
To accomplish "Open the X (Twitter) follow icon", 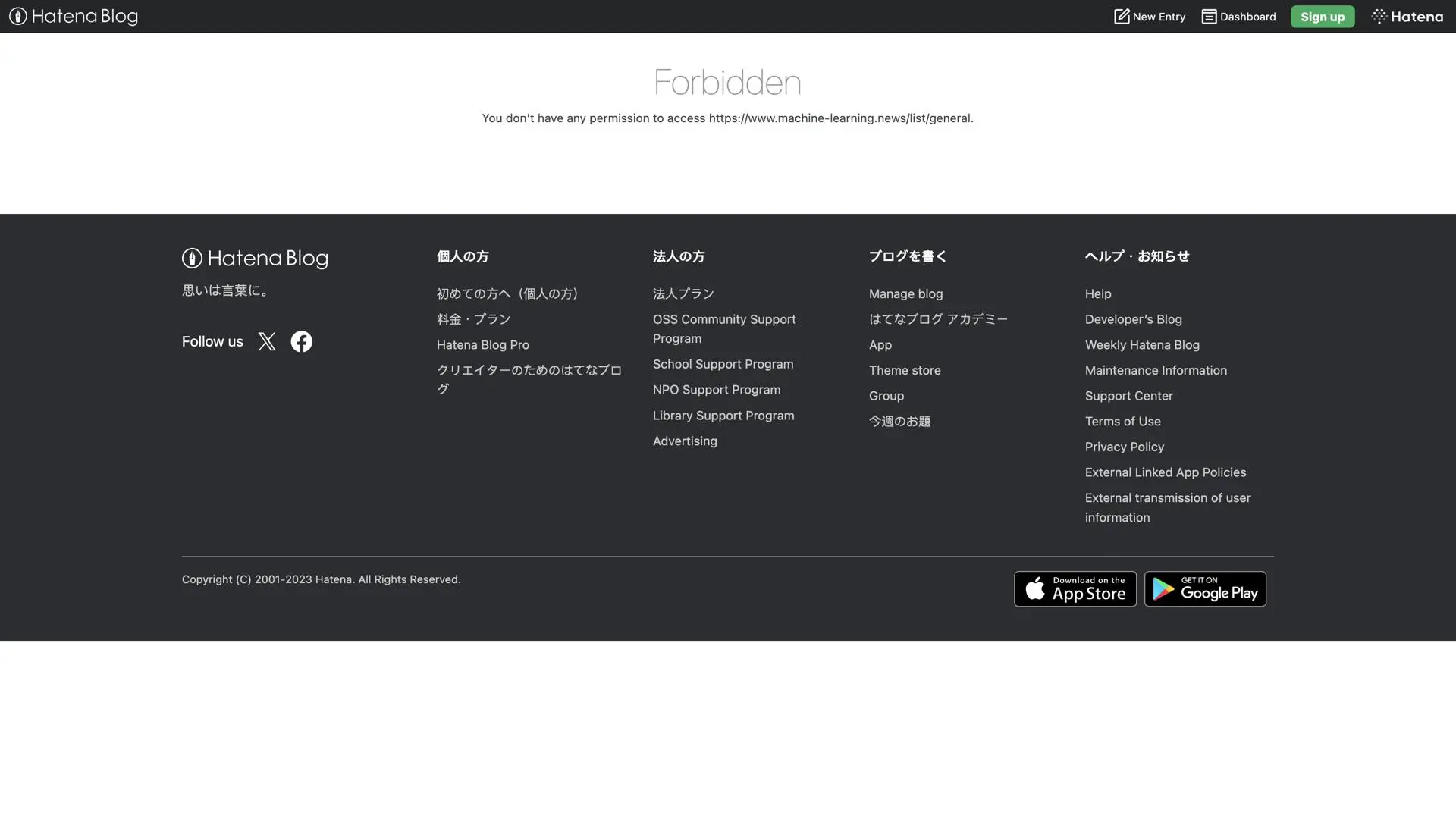I will tap(267, 341).
